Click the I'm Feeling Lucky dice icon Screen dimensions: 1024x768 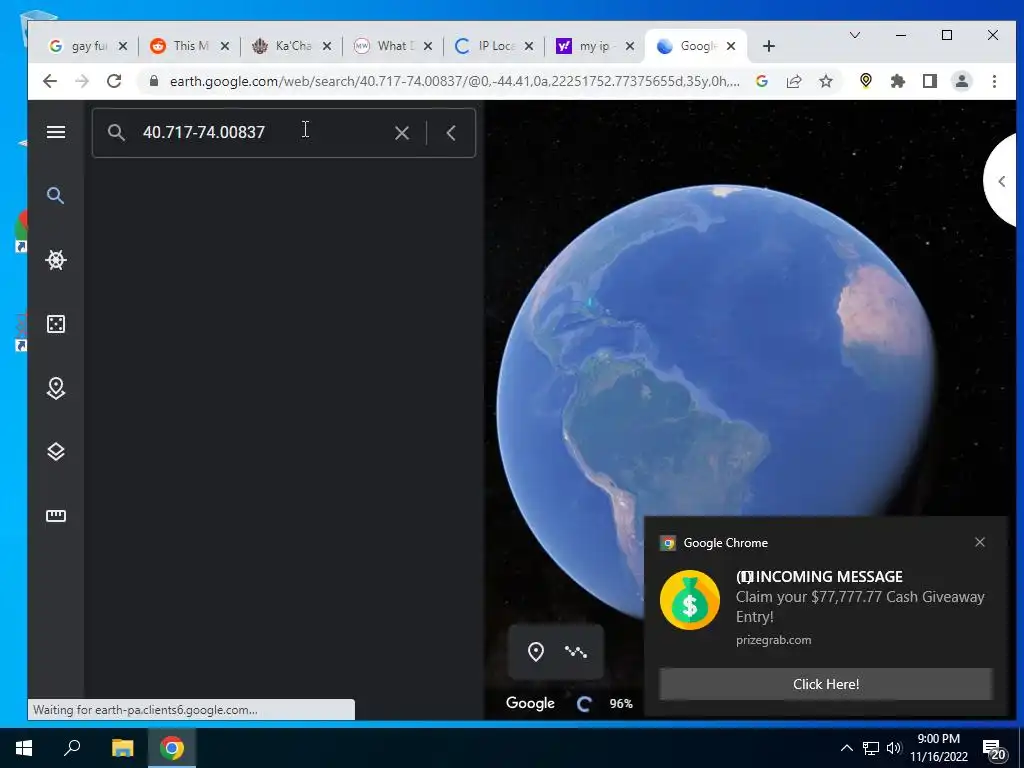tap(56, 324)
